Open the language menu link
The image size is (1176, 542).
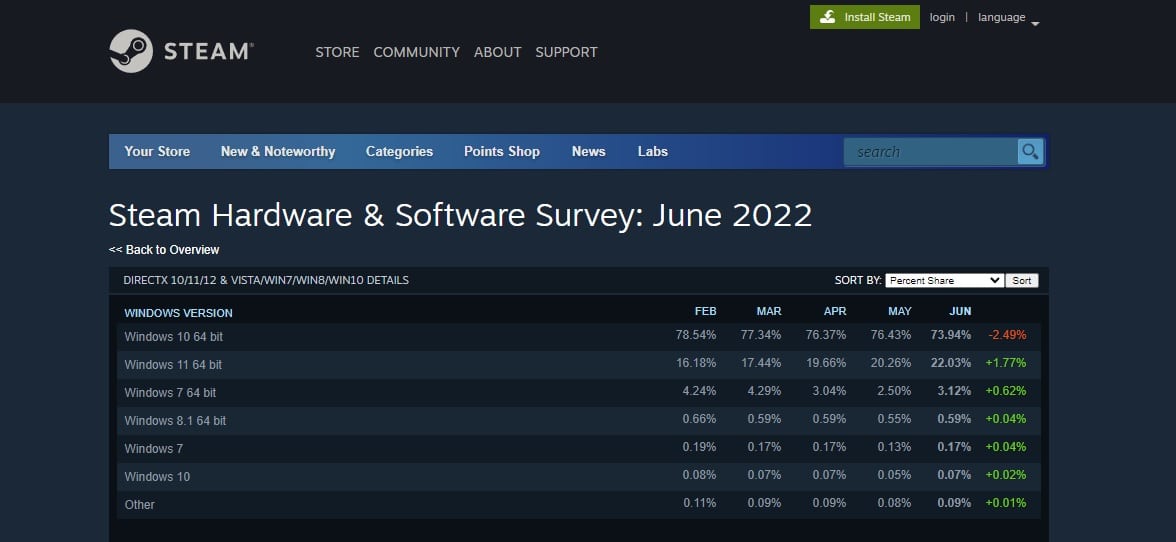1001,17
